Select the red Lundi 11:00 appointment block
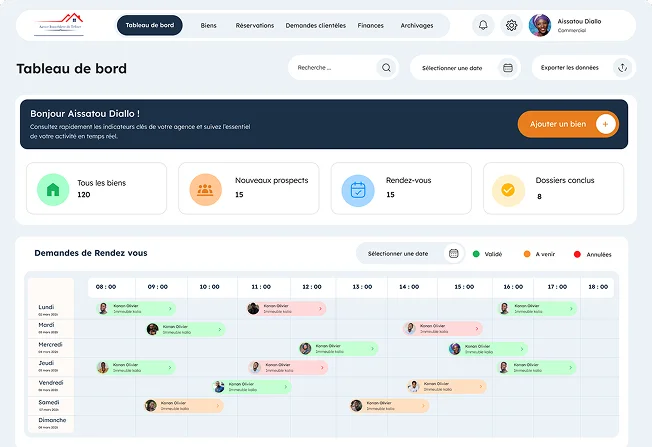The height and width of the screenshot is (447, 652). pos(285,309)
